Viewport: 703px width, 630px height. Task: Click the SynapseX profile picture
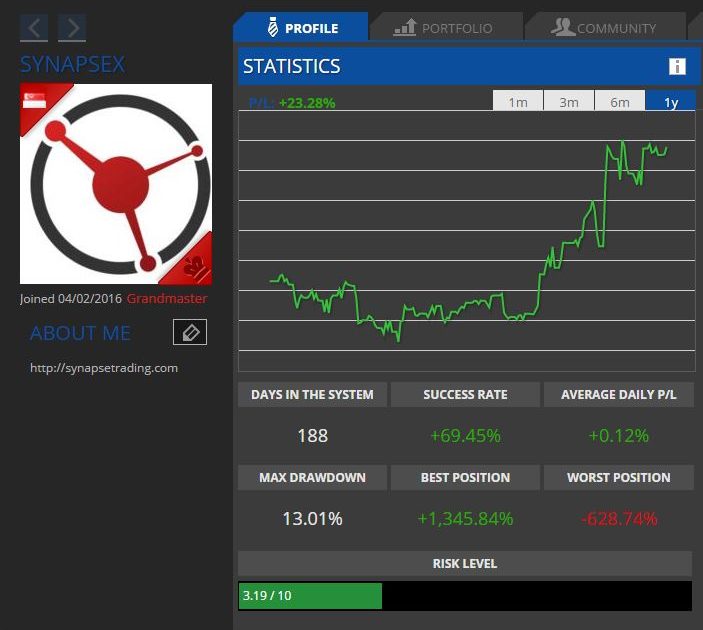tap(116, 184)
